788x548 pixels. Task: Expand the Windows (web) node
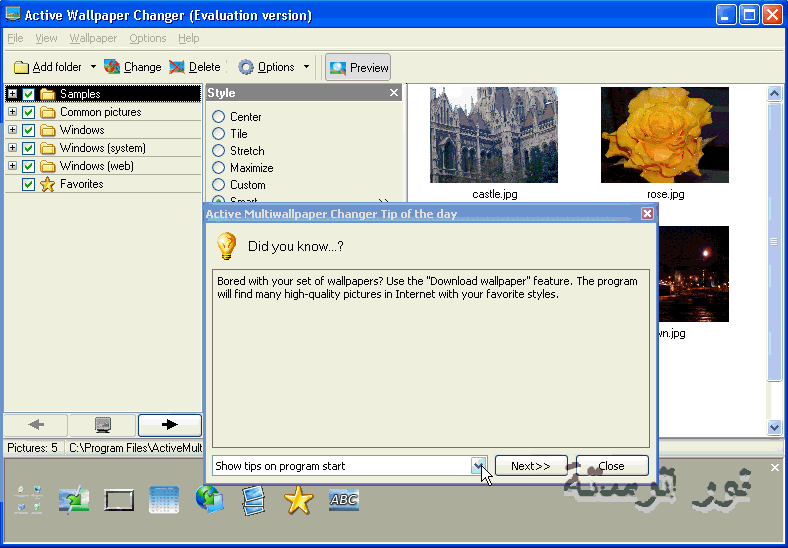pos(13,166)
